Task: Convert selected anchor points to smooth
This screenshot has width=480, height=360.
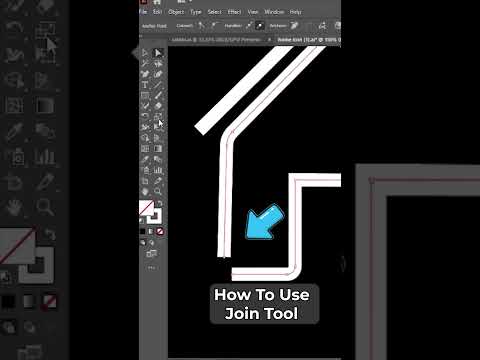Action: (213, 25)
